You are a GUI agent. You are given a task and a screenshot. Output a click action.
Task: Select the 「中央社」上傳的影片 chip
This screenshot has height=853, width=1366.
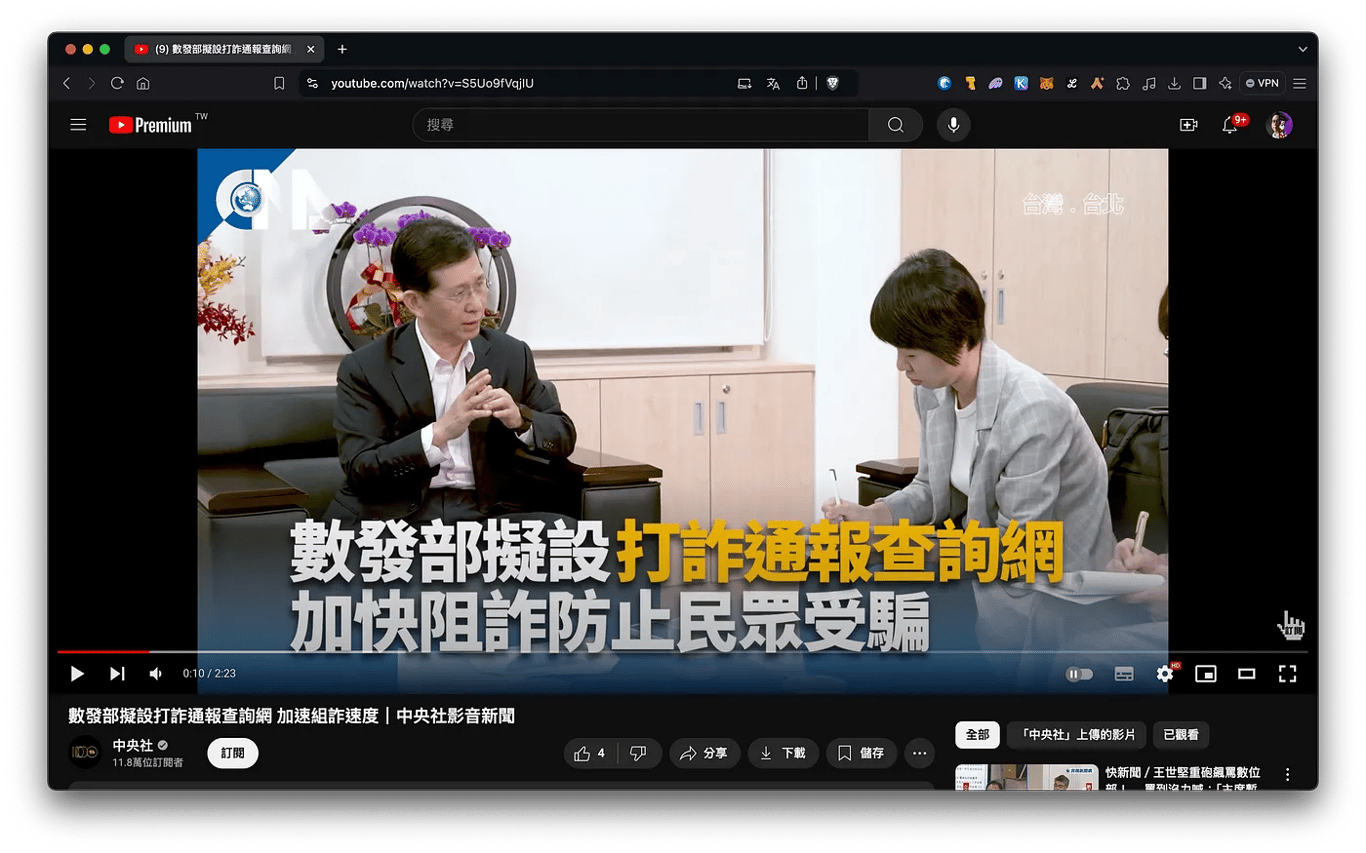pyautogui.click(x=1076, y=735)
